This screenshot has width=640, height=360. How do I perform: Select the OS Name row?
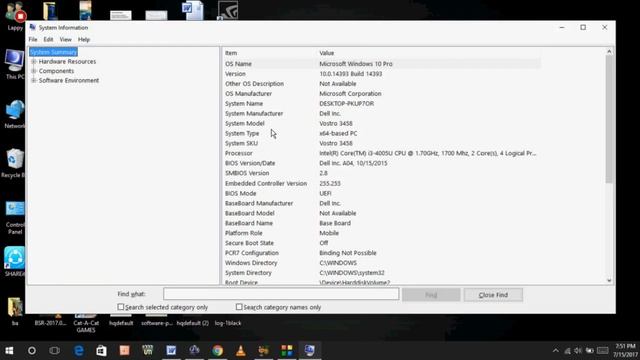pyautogui.click(x=382, y=64)
